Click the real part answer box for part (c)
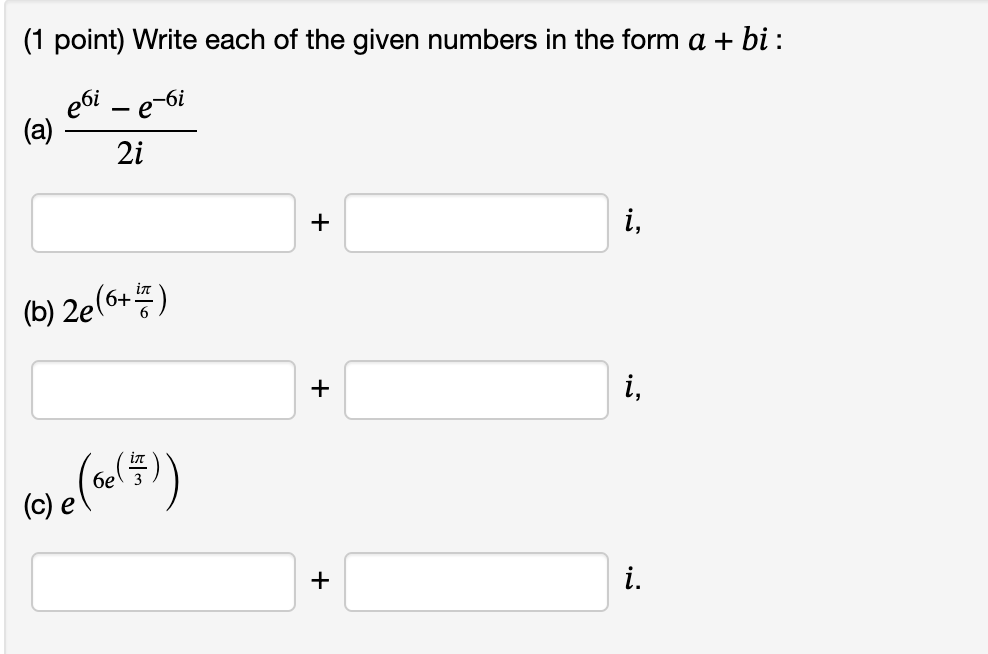The image size is (988, 654). click(162, 581)
